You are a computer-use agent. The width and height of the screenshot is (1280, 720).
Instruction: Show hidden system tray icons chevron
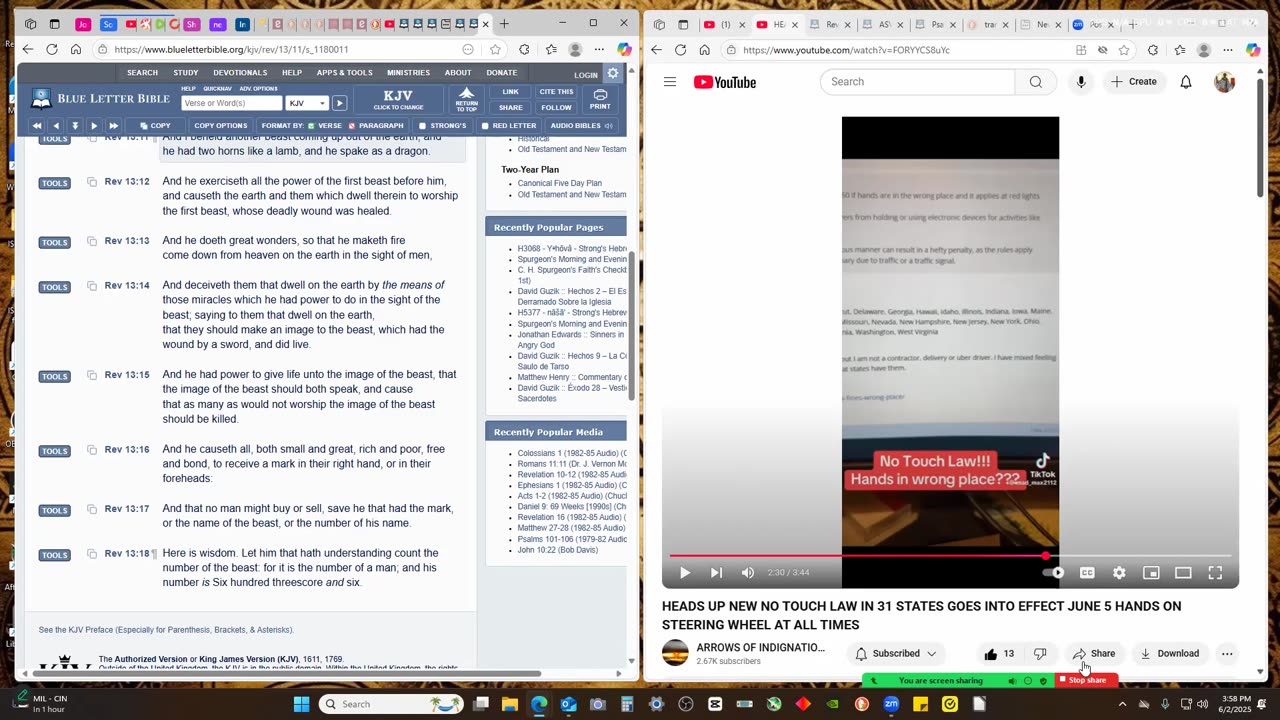(x=1122, y=704)
